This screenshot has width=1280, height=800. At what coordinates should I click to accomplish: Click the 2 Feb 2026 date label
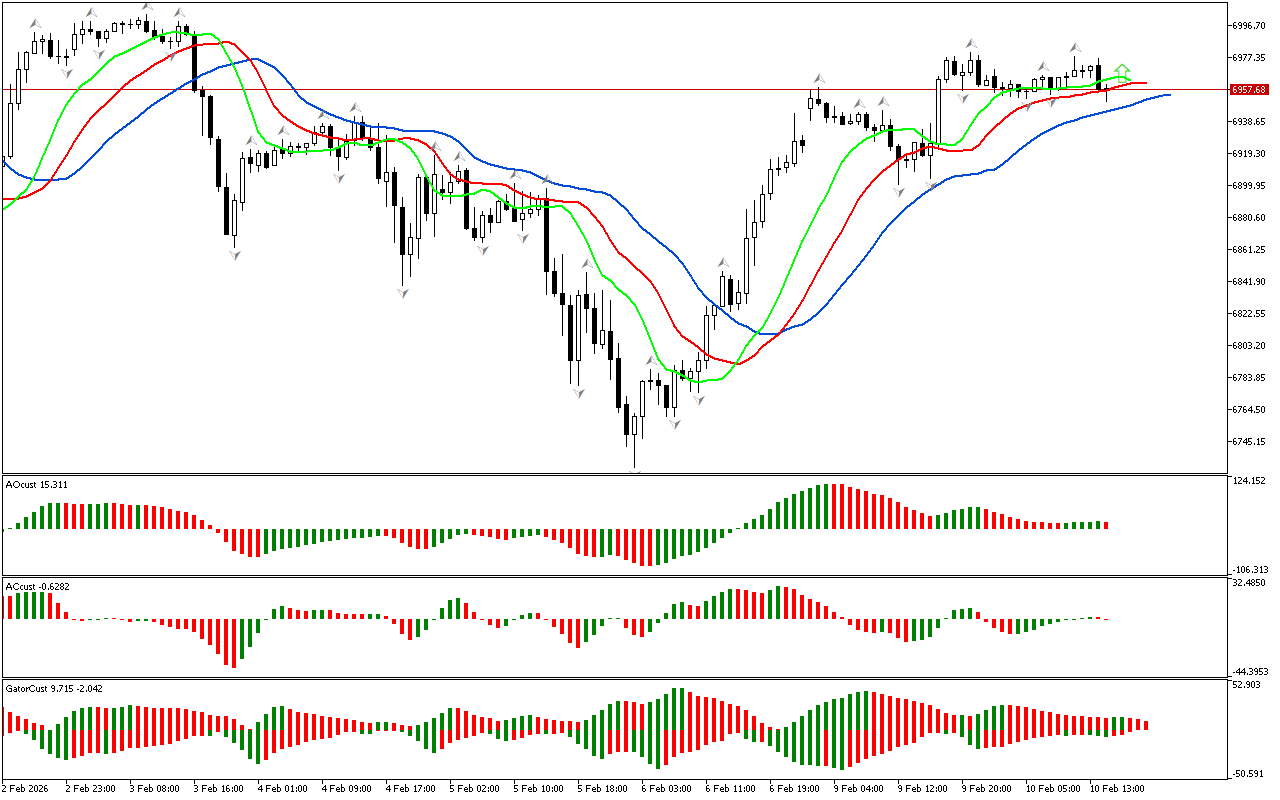pyautogui.click(x=28, y=788)
